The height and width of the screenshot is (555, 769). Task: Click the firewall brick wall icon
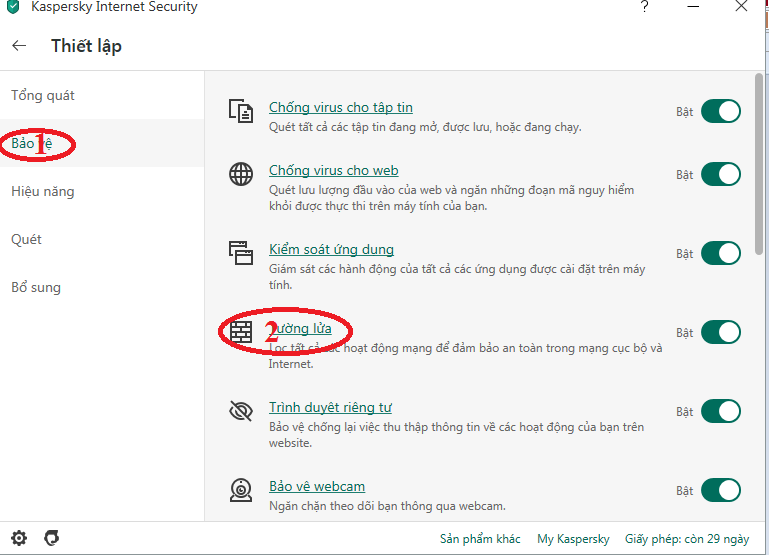(x=241, y=332)
